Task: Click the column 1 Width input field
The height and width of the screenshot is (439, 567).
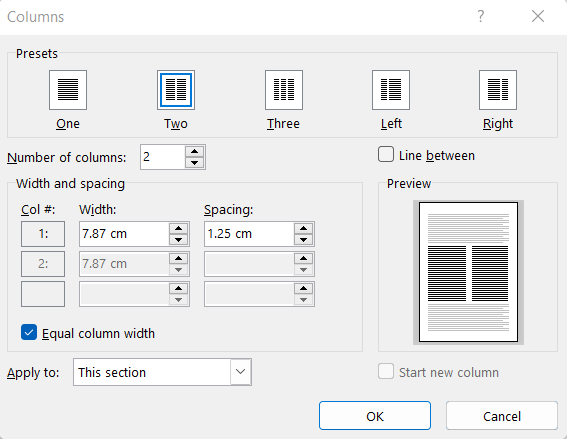Action: point(124,234)
